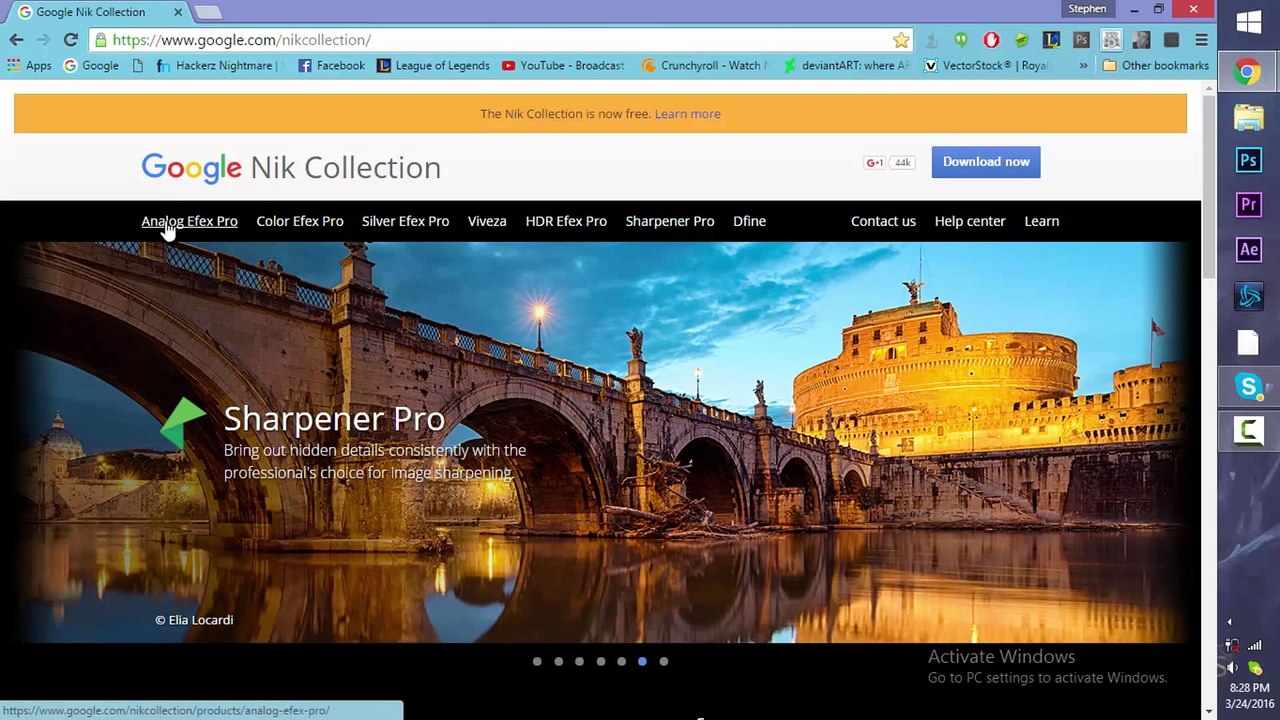Go back using the browser back arrow
1280x720 pixels.
point(16,40)
